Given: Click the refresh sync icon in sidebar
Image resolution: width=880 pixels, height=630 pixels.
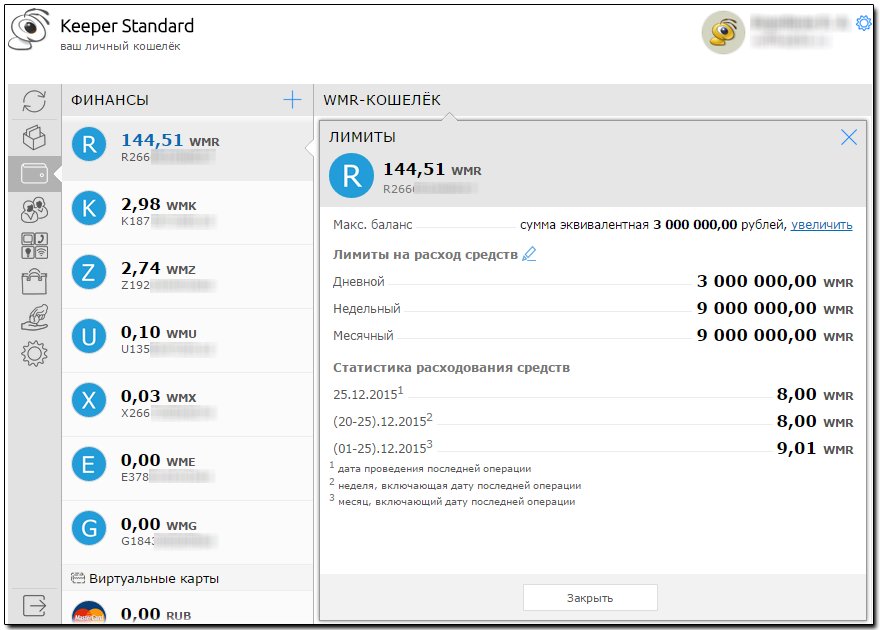Looking at the screenshot, I should (x=34, y=102).
